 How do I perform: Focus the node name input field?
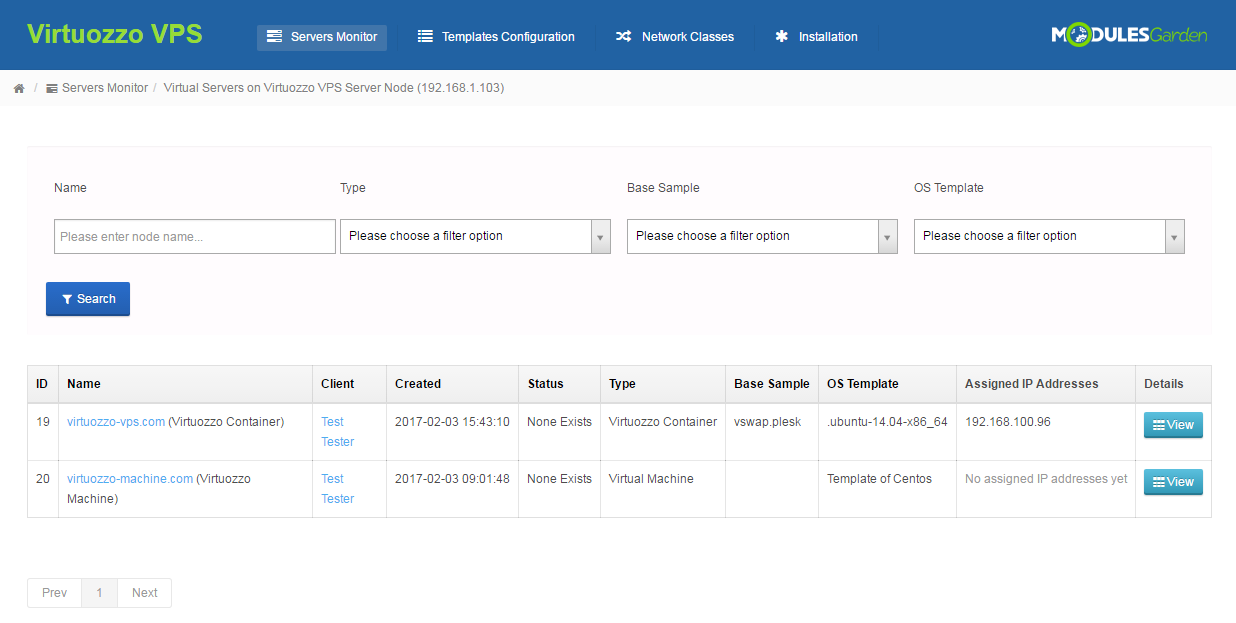(195, 237)
